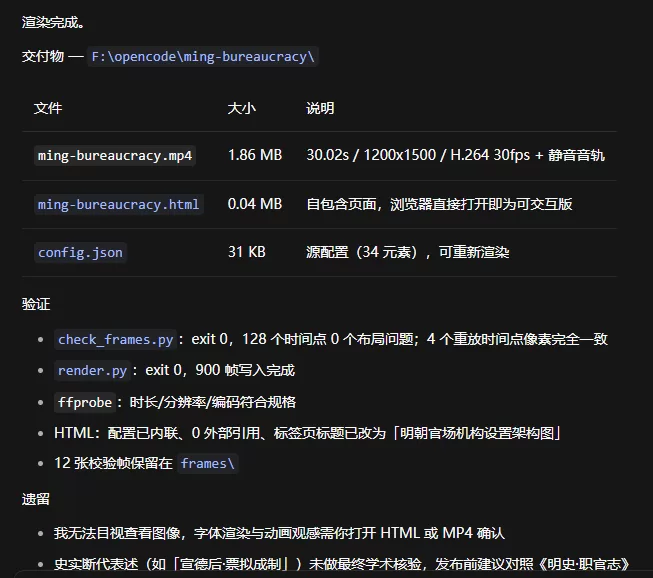Image resolution: width=653 pixels, height=578 pixels.
Task: Select the ffprobe code label
Action: coord(85,402)
